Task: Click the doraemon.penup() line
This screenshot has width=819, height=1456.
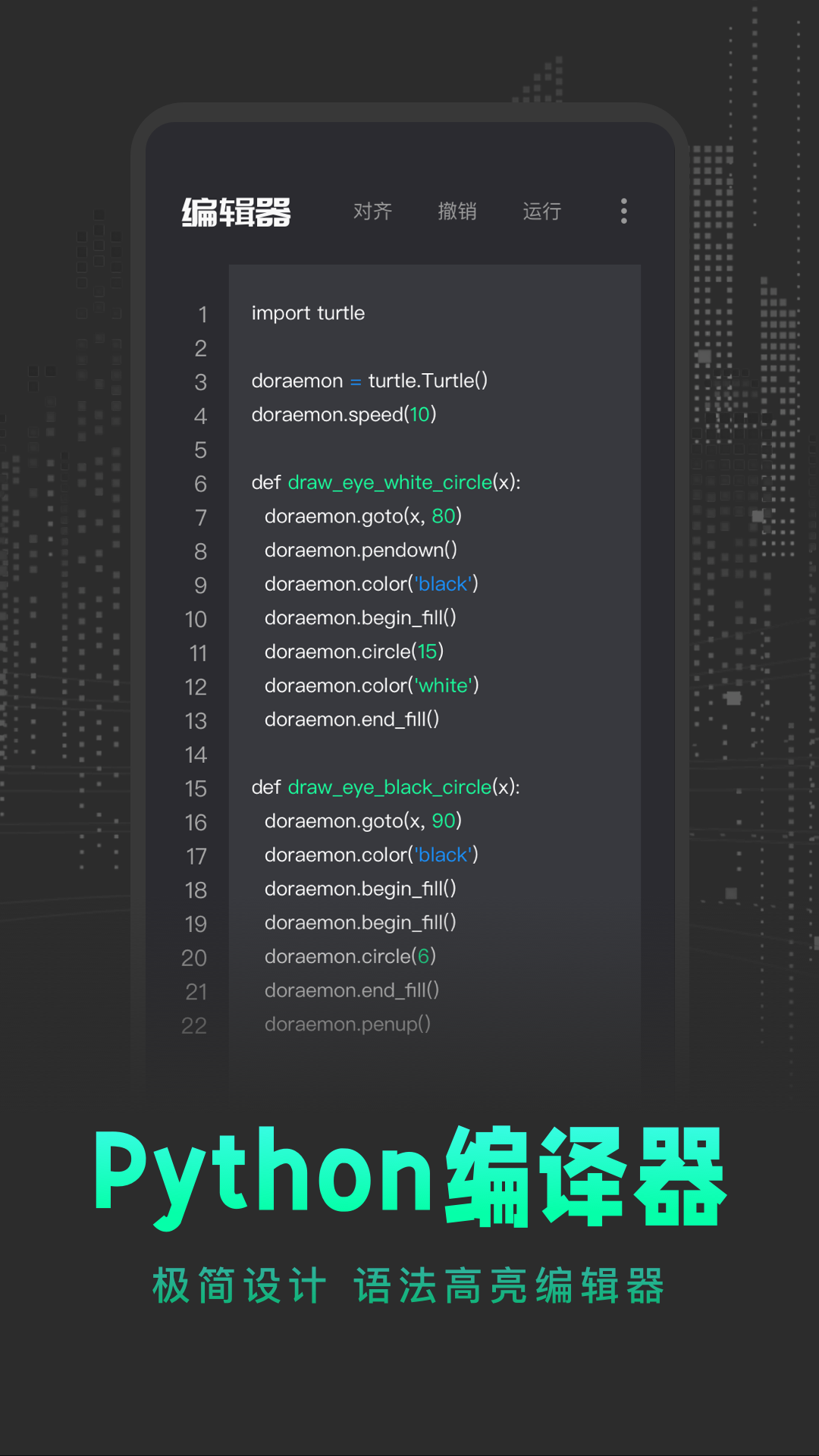Action: (347, 1025)
